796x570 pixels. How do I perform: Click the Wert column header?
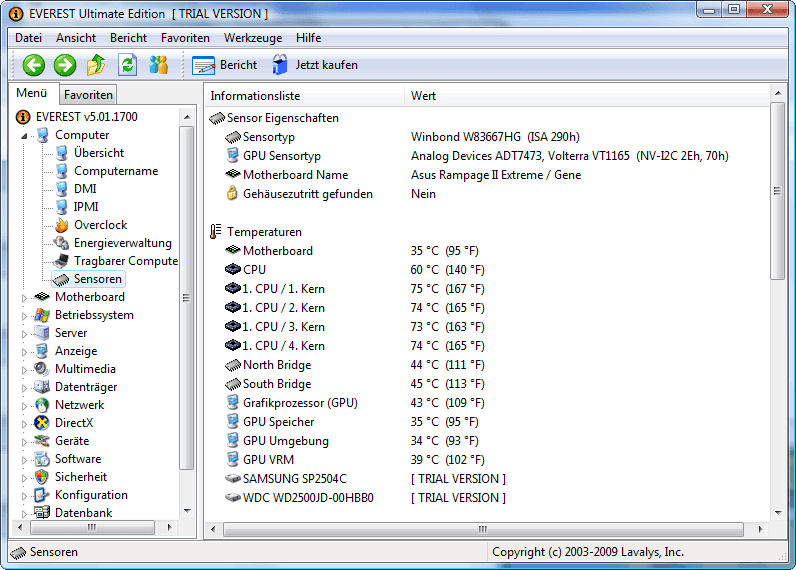[587, 96]
